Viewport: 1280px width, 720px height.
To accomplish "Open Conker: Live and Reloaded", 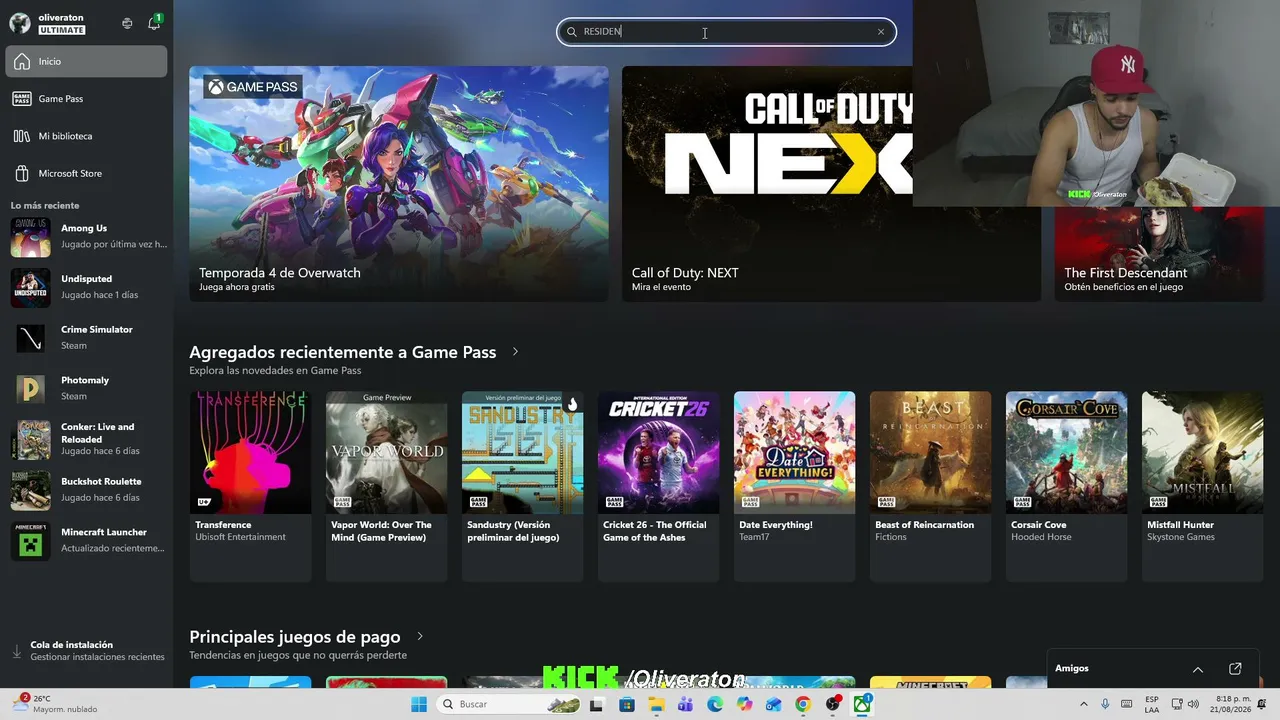I will pyautogui.click(x=88, y=439).
